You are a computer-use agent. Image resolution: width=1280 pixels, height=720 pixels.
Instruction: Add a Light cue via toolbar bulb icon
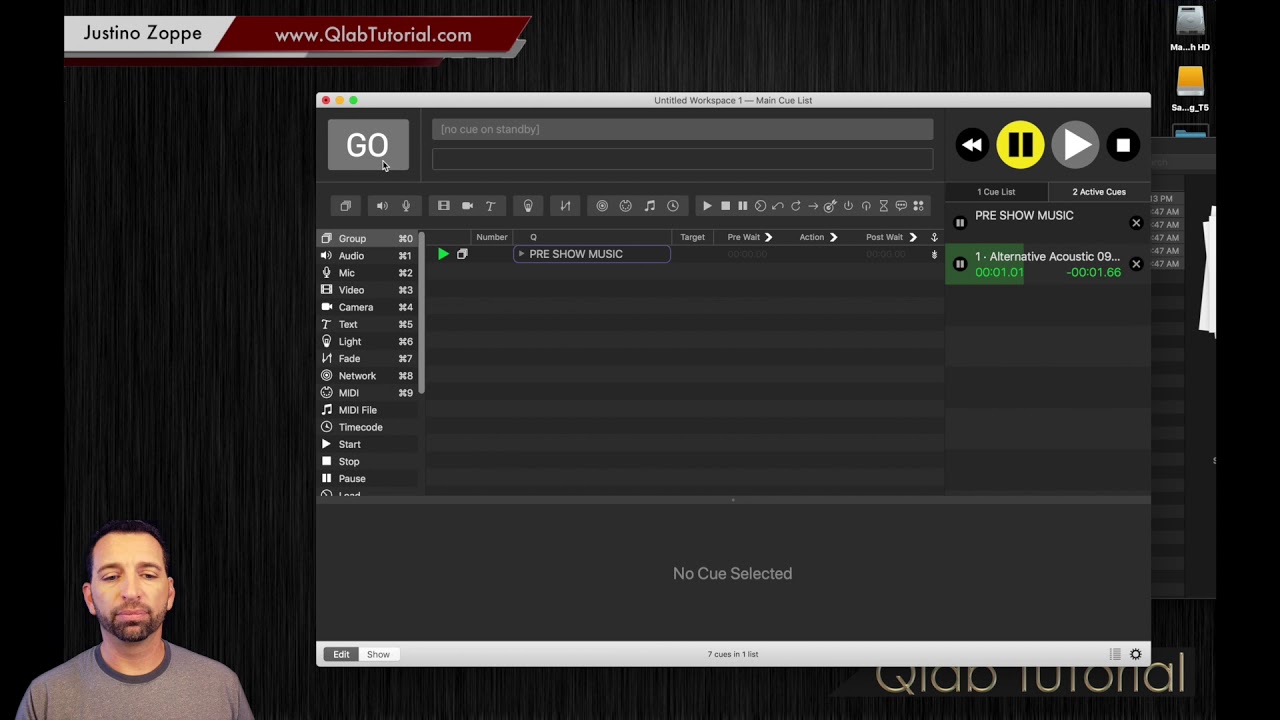click(x=528, y=206)
